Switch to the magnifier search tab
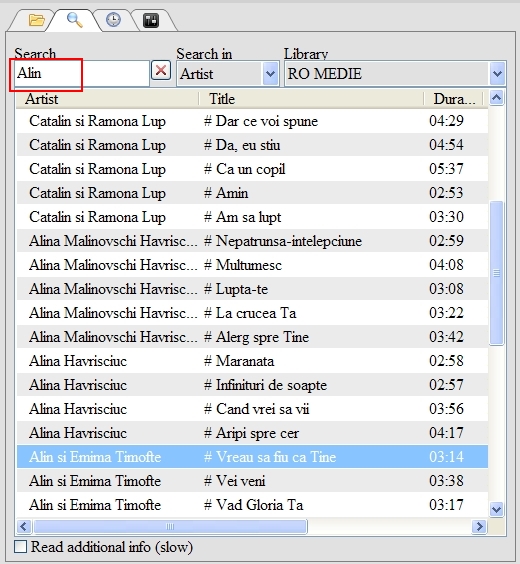 click(74, 20)
